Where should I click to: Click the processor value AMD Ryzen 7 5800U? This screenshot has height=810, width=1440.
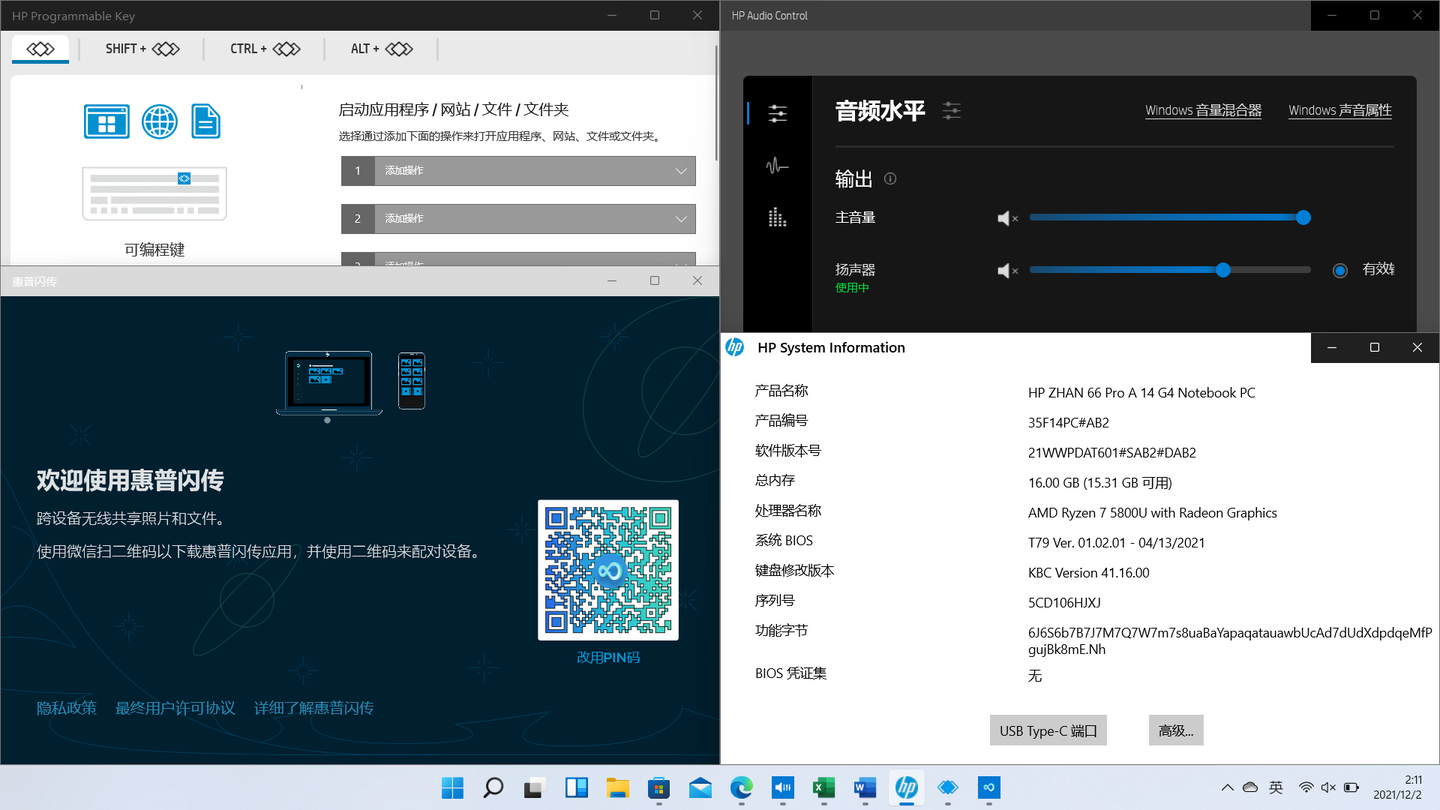[1153, 513]
